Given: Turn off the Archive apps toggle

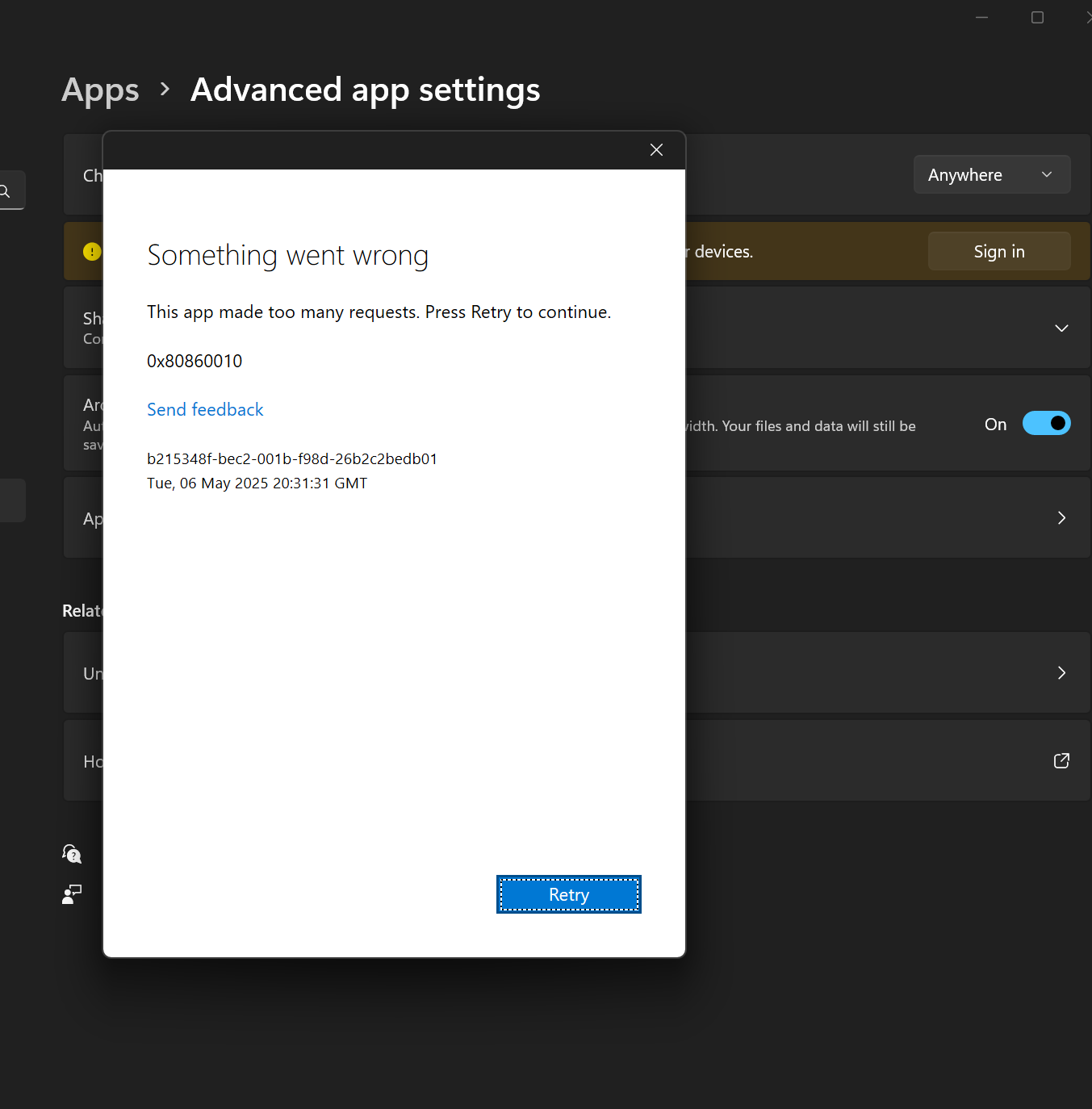Looking at the screenshot, I should (1046, 423).
